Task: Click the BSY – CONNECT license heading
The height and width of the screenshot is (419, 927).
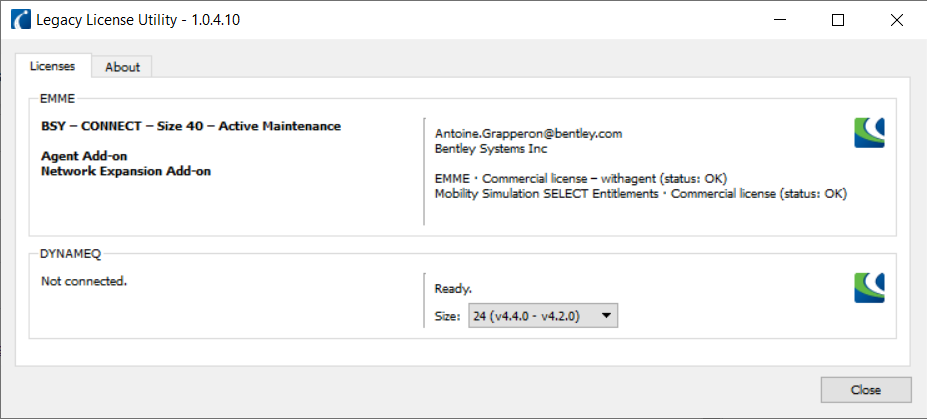Action: click(x=191, y=126)
